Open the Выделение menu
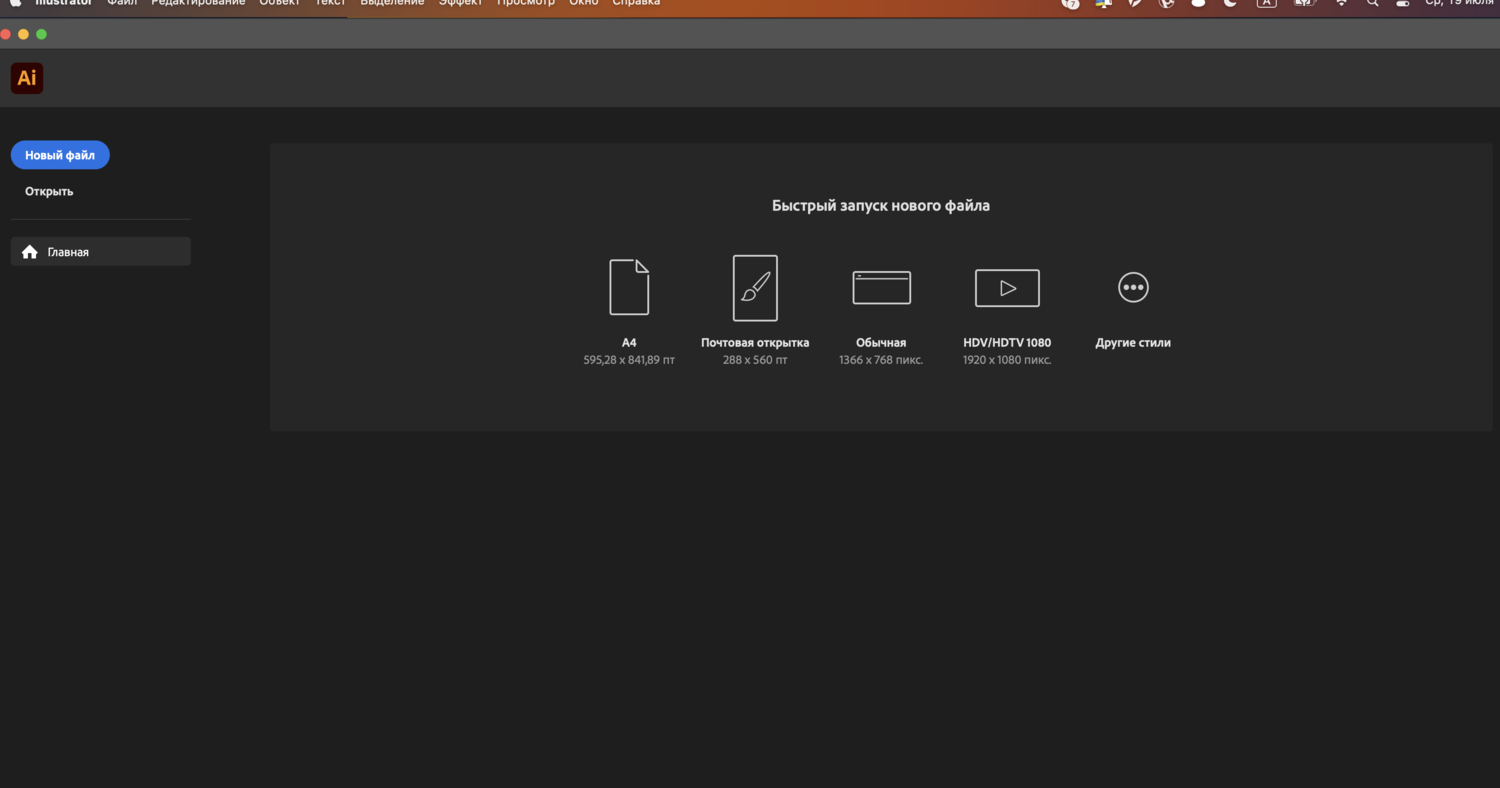This screenshot has height=788, width=1500. [392, 3]
